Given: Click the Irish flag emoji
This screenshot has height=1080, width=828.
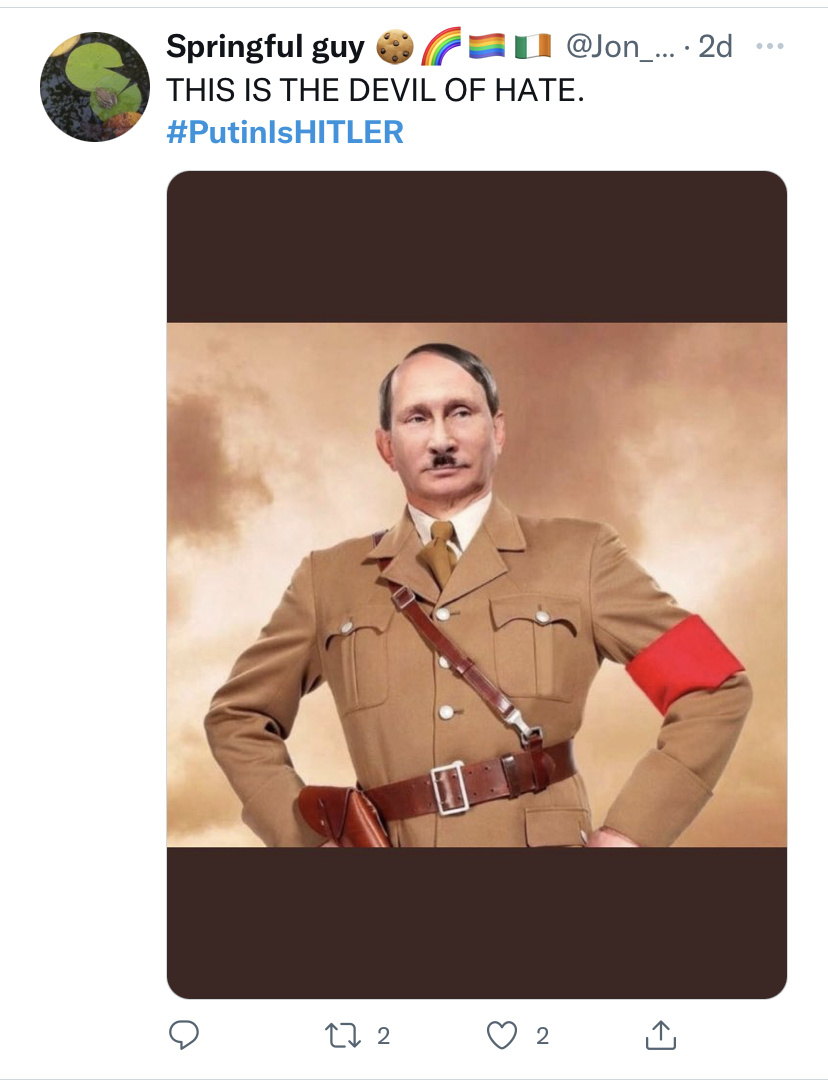Looking at the screenshot, I should click(532, 46).
